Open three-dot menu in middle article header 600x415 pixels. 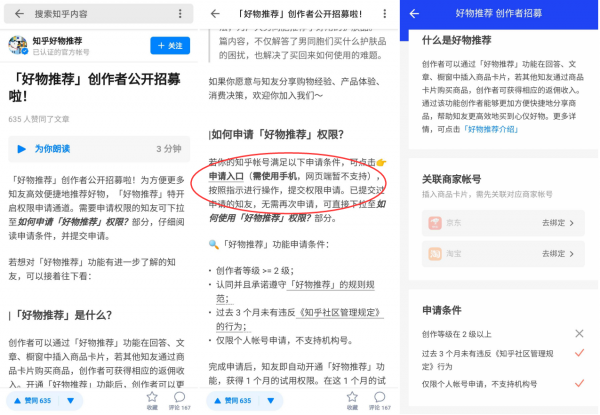385,14
